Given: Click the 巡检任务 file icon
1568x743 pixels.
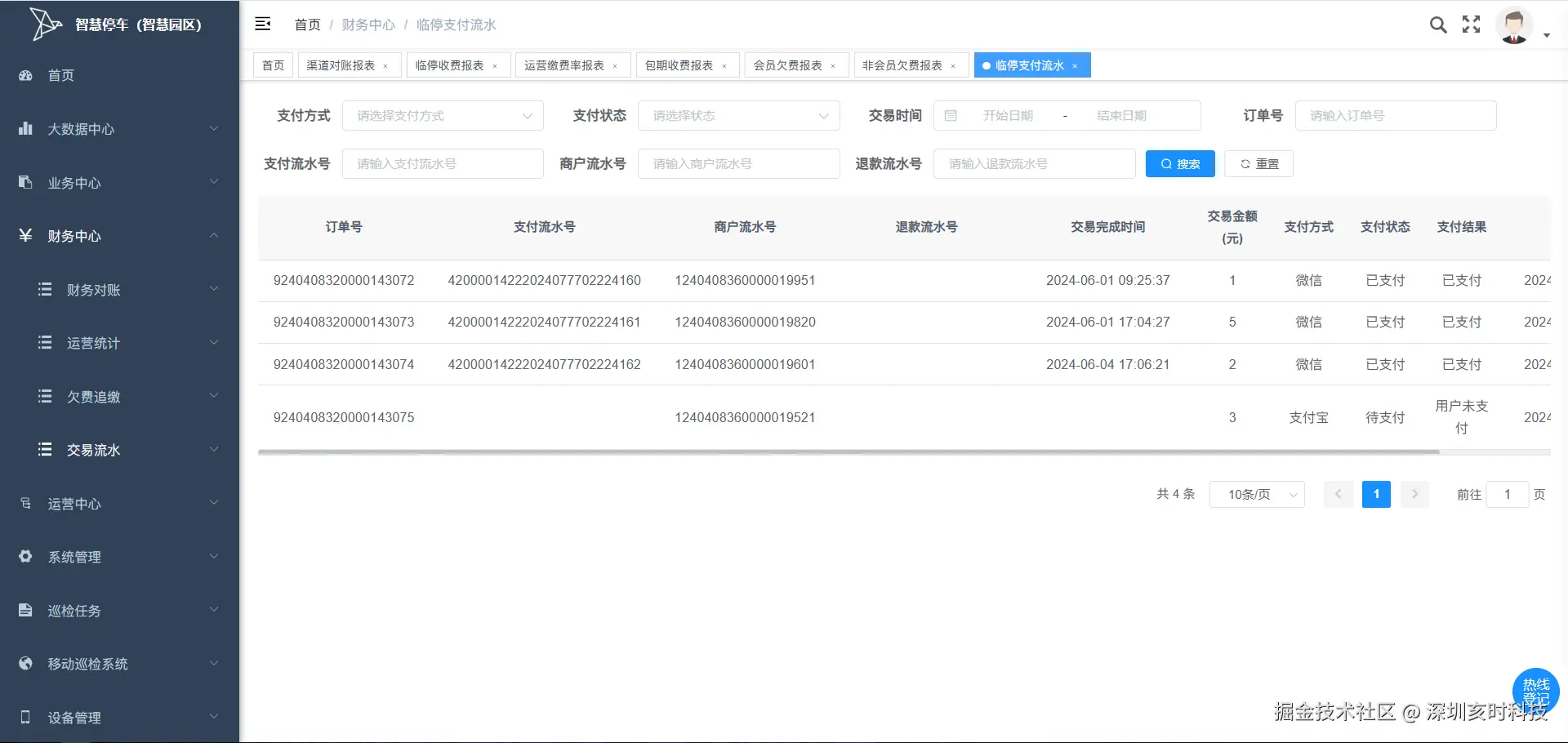Looking at the screenshot, I should (25, 610).
